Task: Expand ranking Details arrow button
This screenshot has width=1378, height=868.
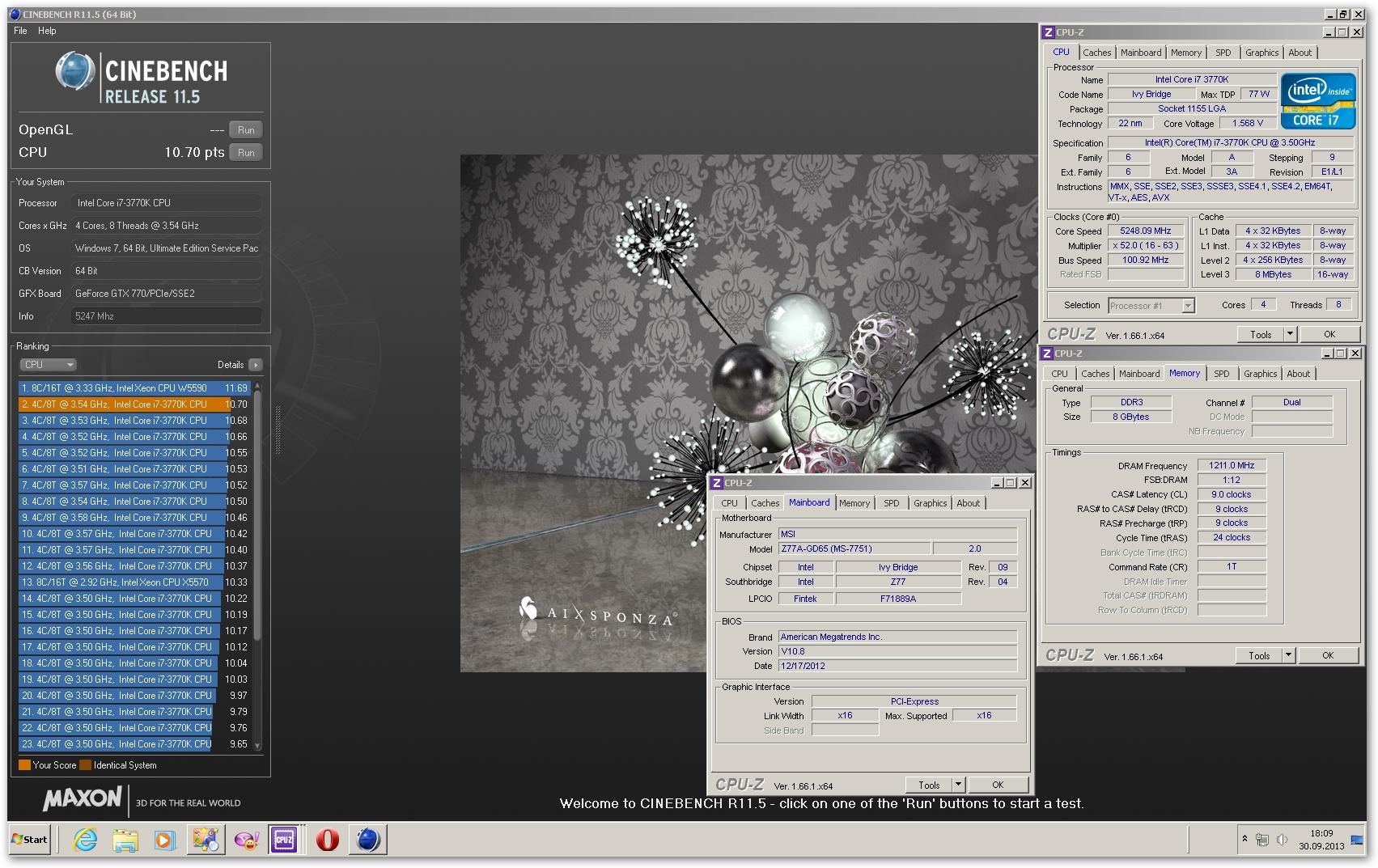Action: (x=256, y=365)
